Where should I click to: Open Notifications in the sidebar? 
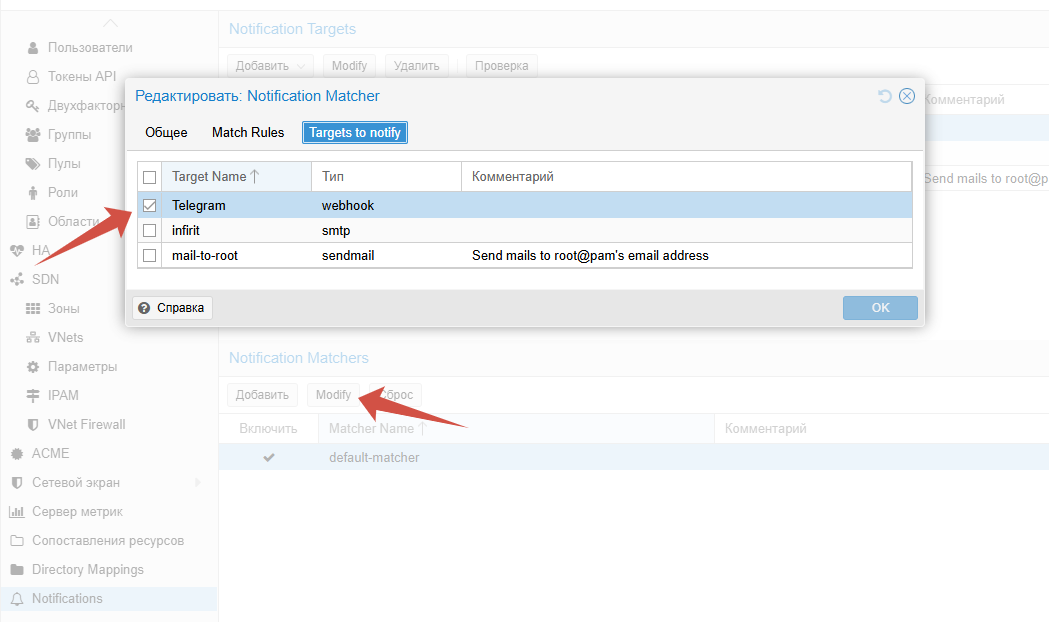110,599
